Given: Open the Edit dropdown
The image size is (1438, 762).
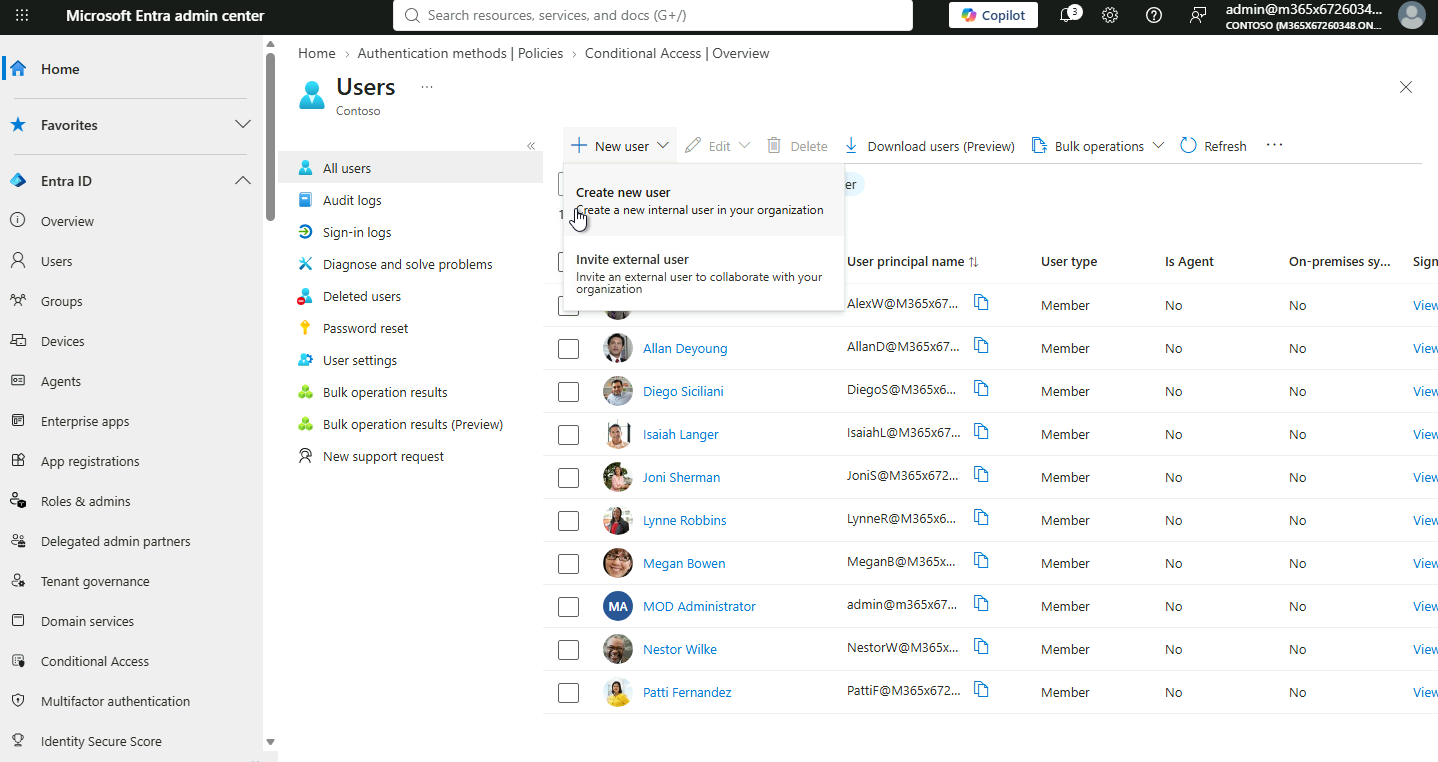Looking at the screenshot, I should pos(718,146).
